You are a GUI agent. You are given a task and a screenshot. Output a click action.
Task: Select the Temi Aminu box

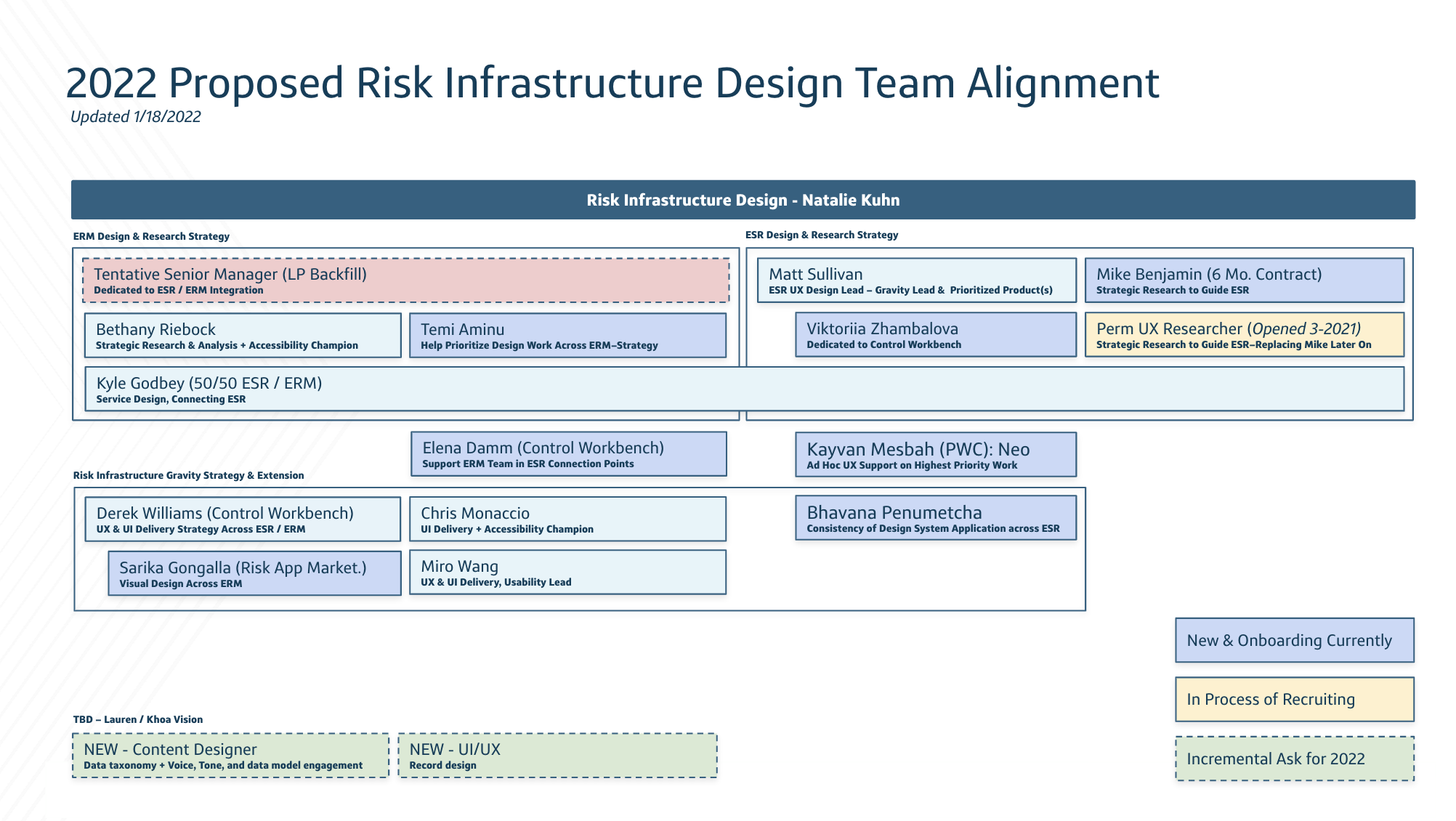pos(567,336)
